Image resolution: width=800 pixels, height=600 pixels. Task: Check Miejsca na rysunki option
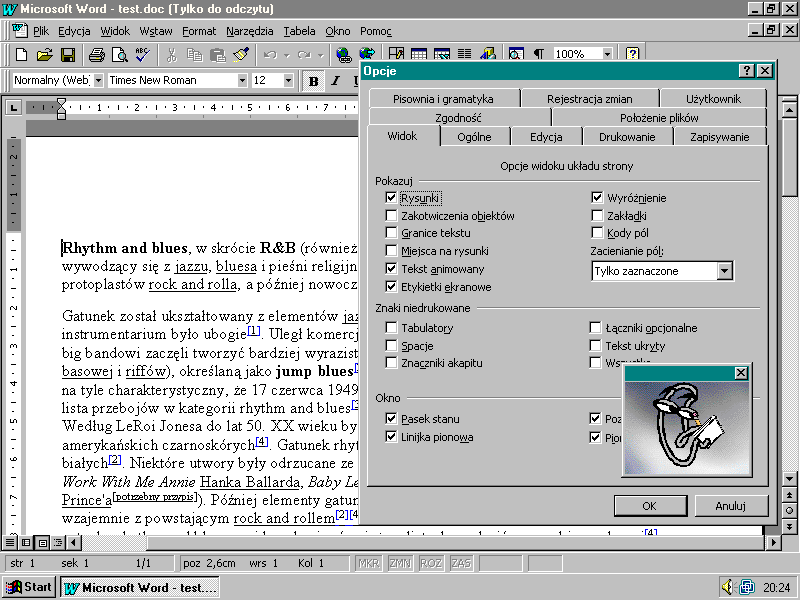pyautogui.click(x=391, y=251)
